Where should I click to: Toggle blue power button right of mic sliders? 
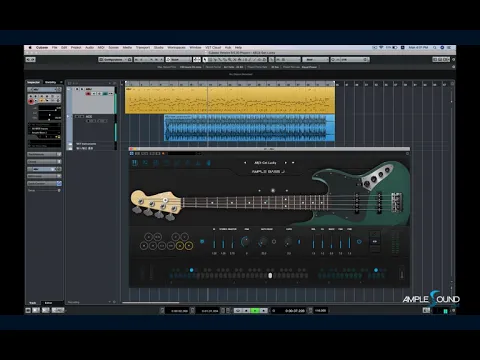click(359, 241)
